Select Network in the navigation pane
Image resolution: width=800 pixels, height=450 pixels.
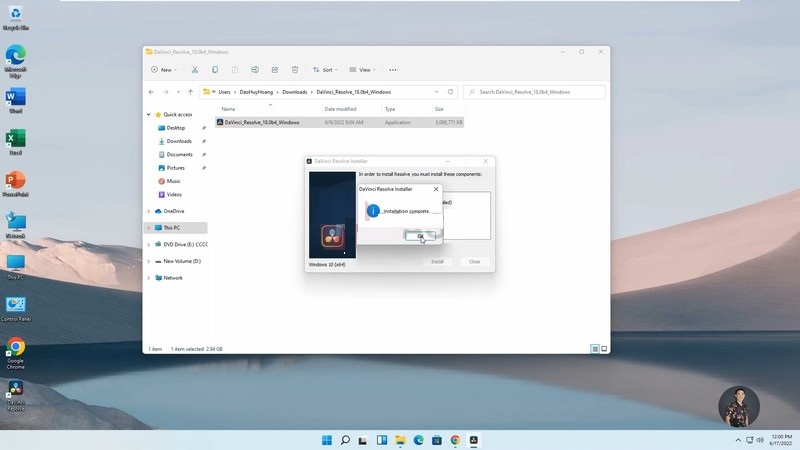click(172, 278)
